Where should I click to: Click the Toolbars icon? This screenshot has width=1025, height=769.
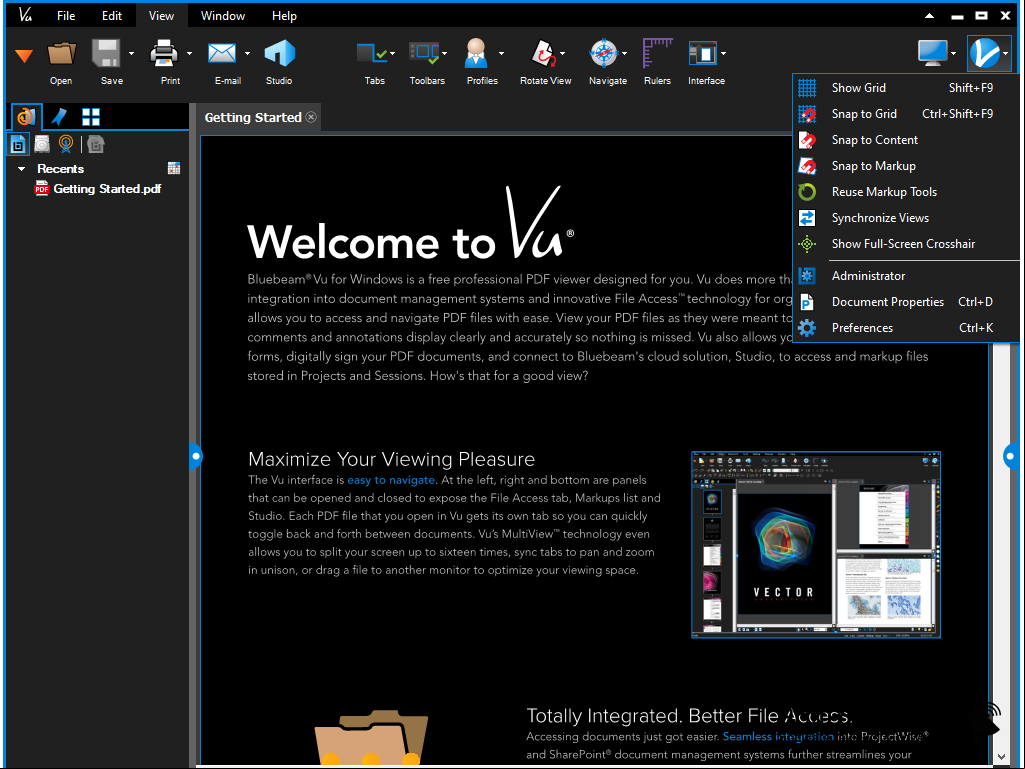[424, 54]
